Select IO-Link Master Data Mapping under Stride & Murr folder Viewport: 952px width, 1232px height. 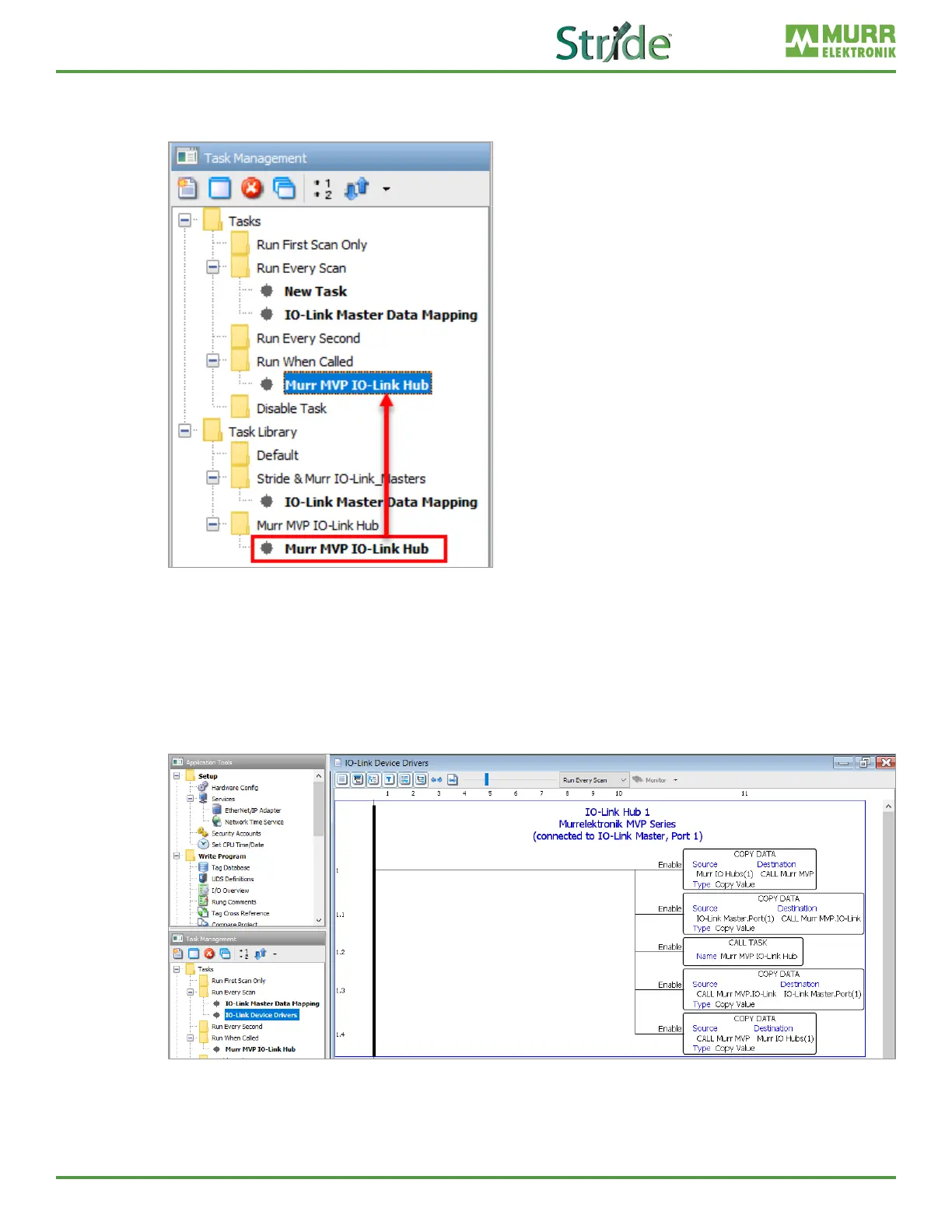380,502
